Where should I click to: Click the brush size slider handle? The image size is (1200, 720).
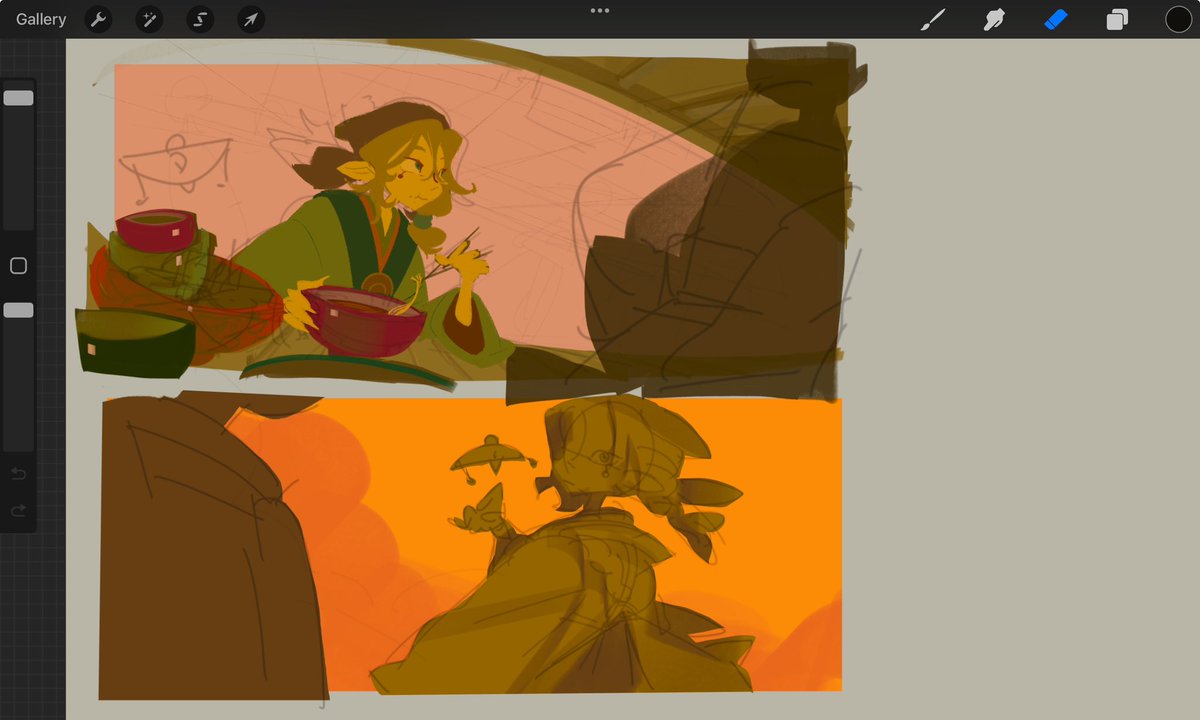[x=18, y=98]
